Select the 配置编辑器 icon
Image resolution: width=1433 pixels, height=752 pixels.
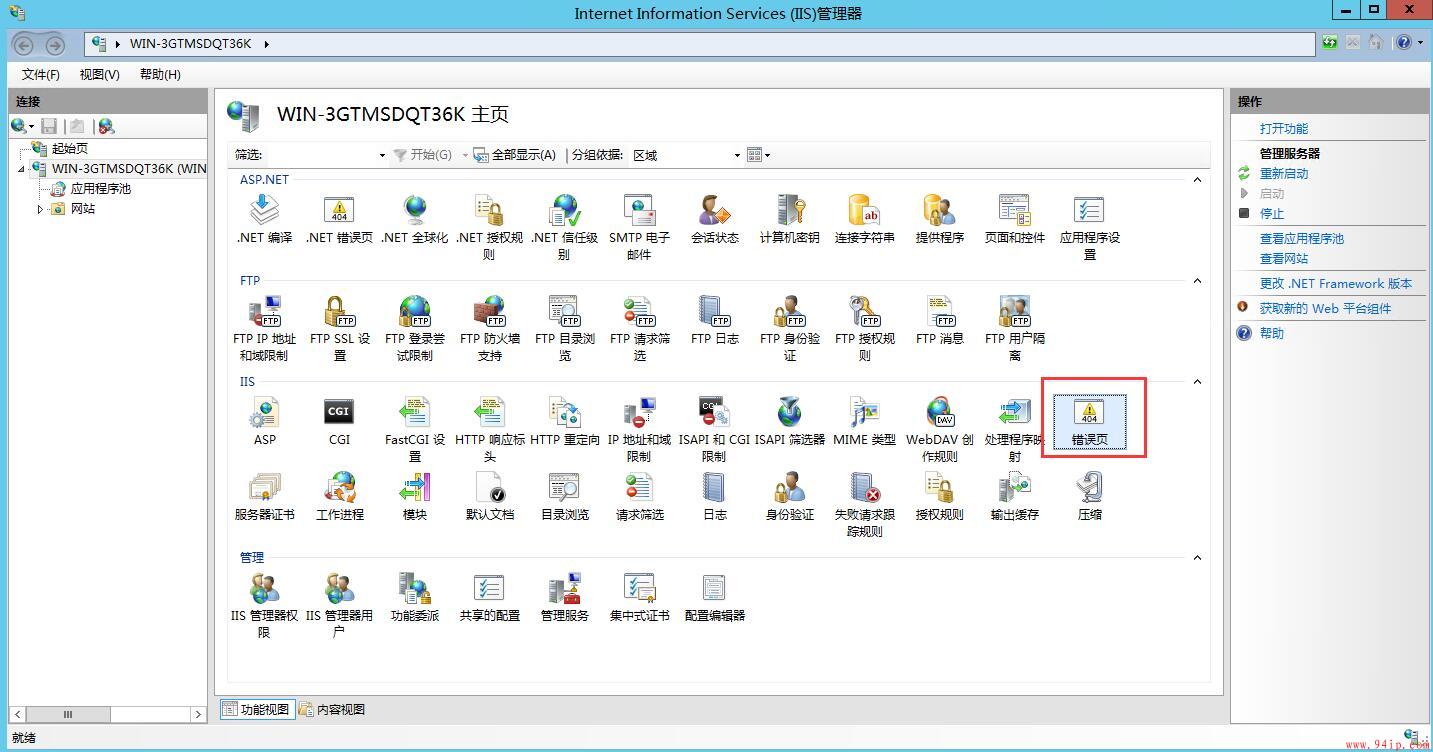tap(714, 597)
